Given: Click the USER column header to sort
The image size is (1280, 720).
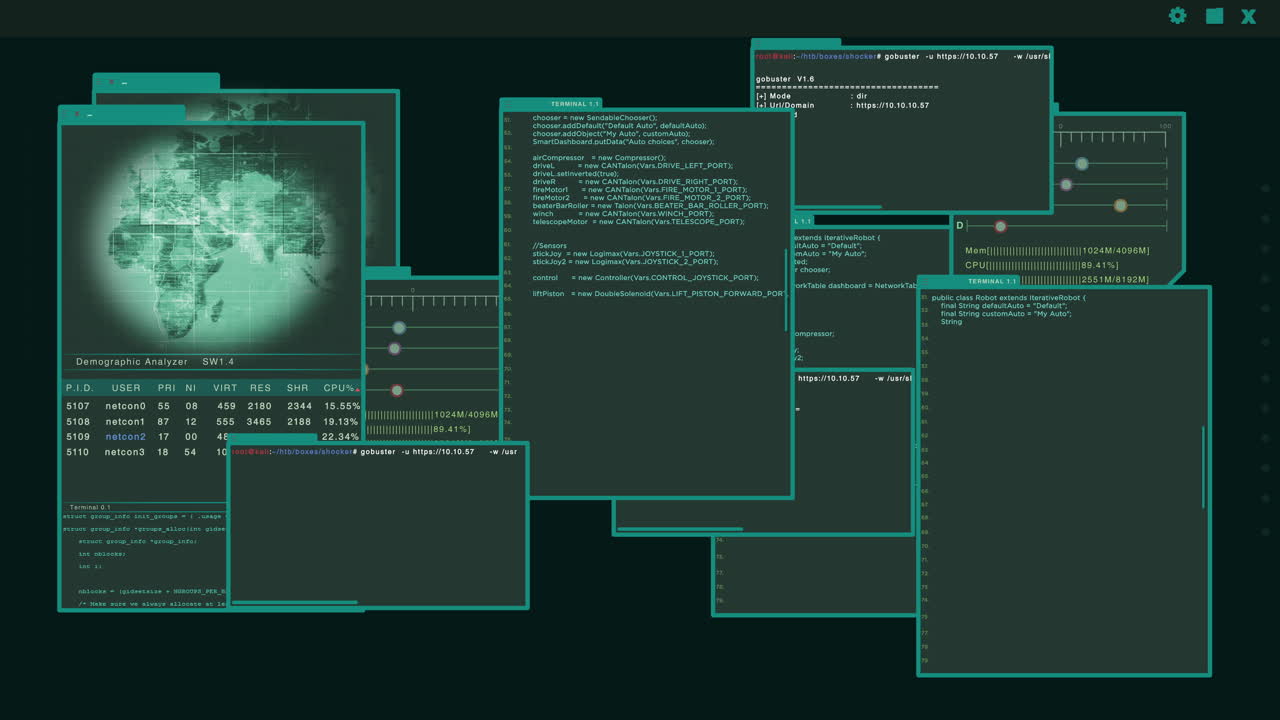Looking at the screenshot, I should (124, 388).
